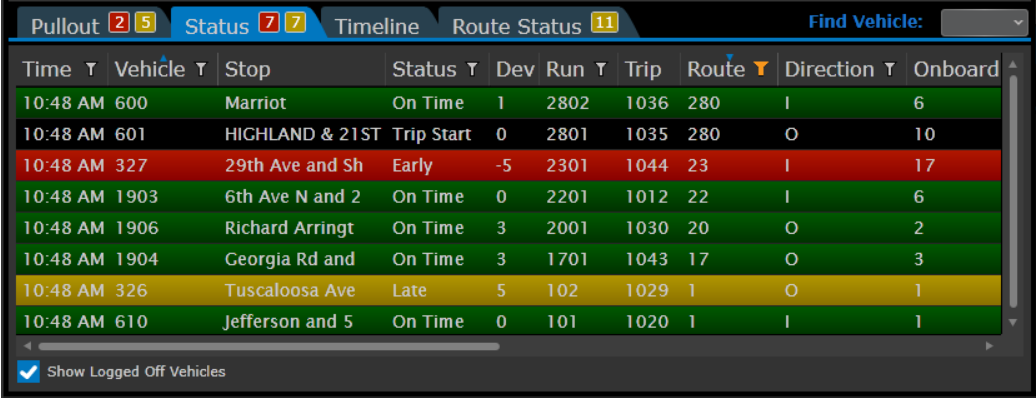The height and width of the screenshot is (398, 1036).
Task: Select vehicle 326 in the Late row
Action: coord(130,290)
